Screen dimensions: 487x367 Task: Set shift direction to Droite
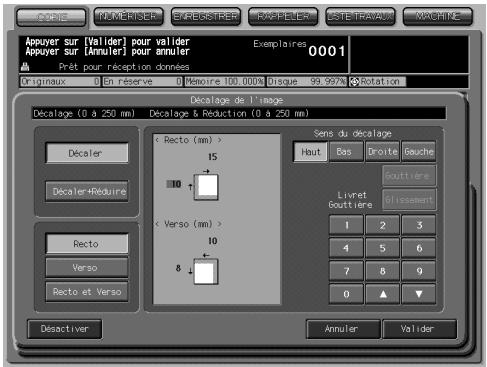(x=382, y=152)
